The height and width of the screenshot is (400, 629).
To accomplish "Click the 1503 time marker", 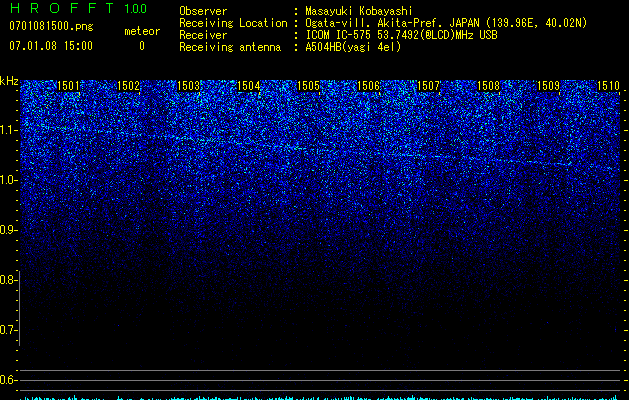I will tap(189, 86).
